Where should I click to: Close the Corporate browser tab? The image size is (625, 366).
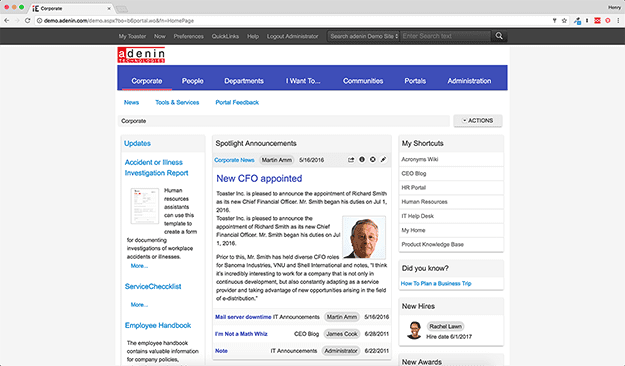click(109, 8)
